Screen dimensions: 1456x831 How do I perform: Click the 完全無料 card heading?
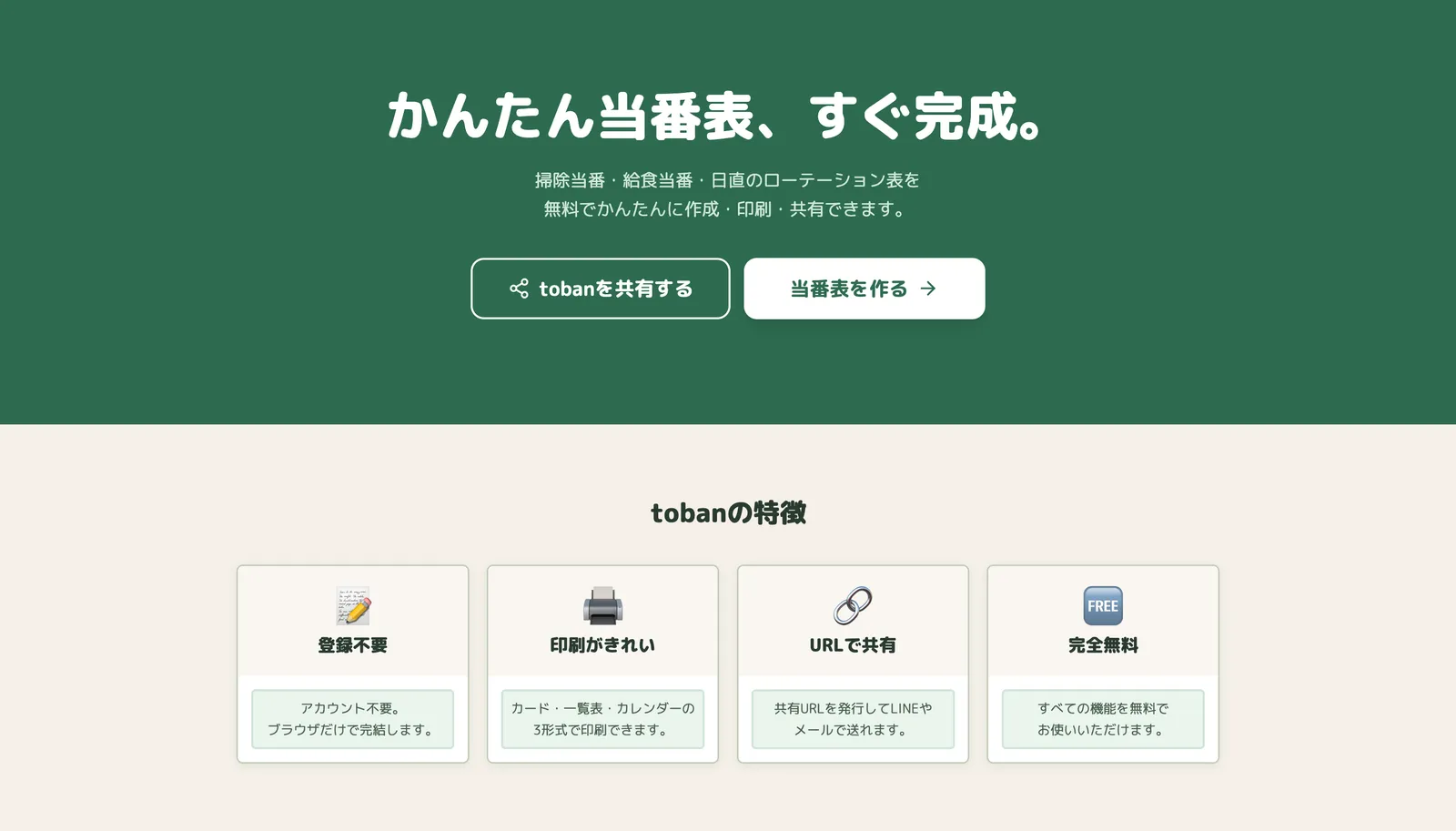pyautogui.click(x=1103, y=645)
